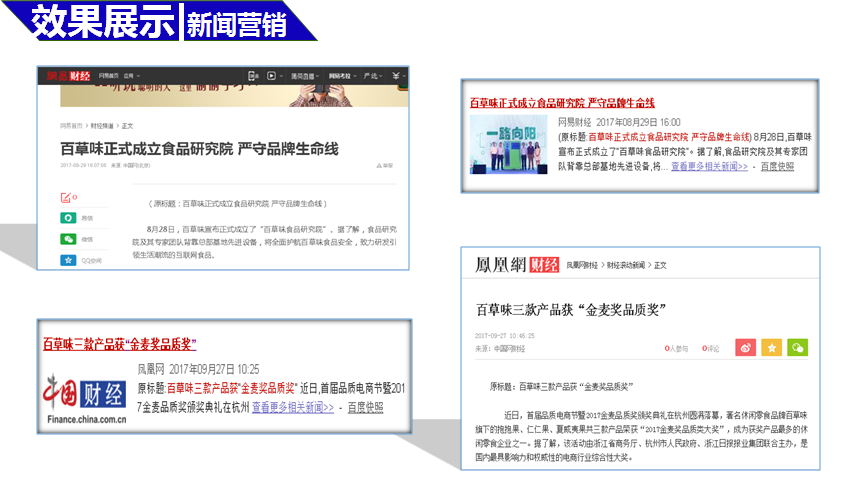
Task: Click the 凤凰网 timestamp 2017-09-27
Action: click(505, 336)
